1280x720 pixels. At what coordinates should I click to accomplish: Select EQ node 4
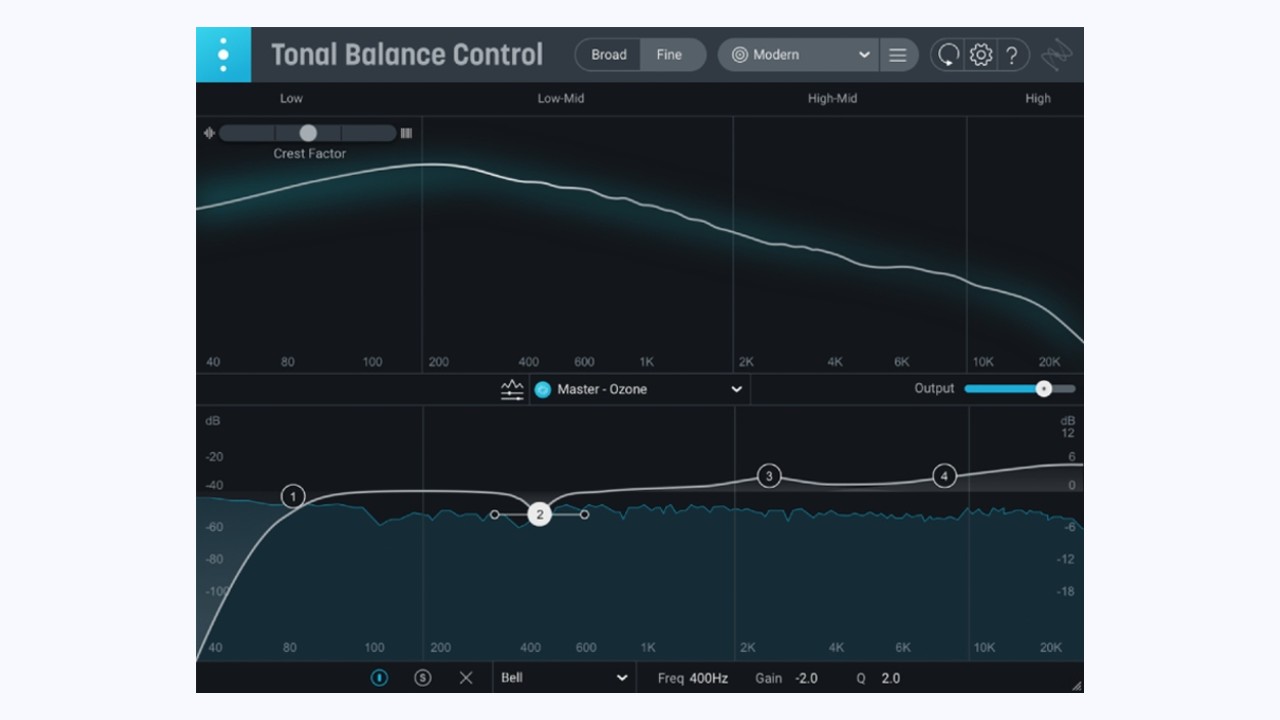(x=944, y=476)
